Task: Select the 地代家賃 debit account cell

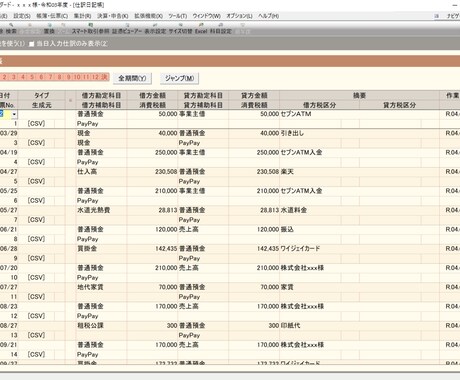Action: click(x=101, y=287)
